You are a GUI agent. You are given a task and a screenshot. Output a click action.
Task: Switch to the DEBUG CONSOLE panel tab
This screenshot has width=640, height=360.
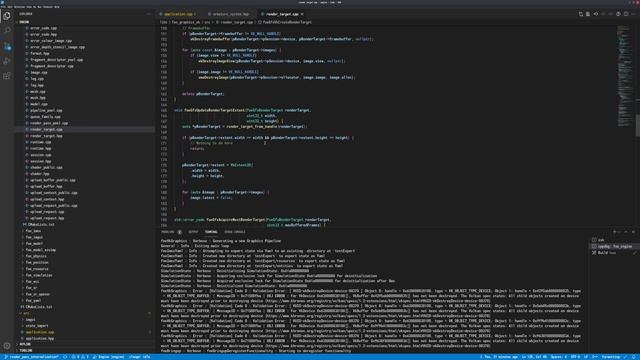tap(235, 232)
